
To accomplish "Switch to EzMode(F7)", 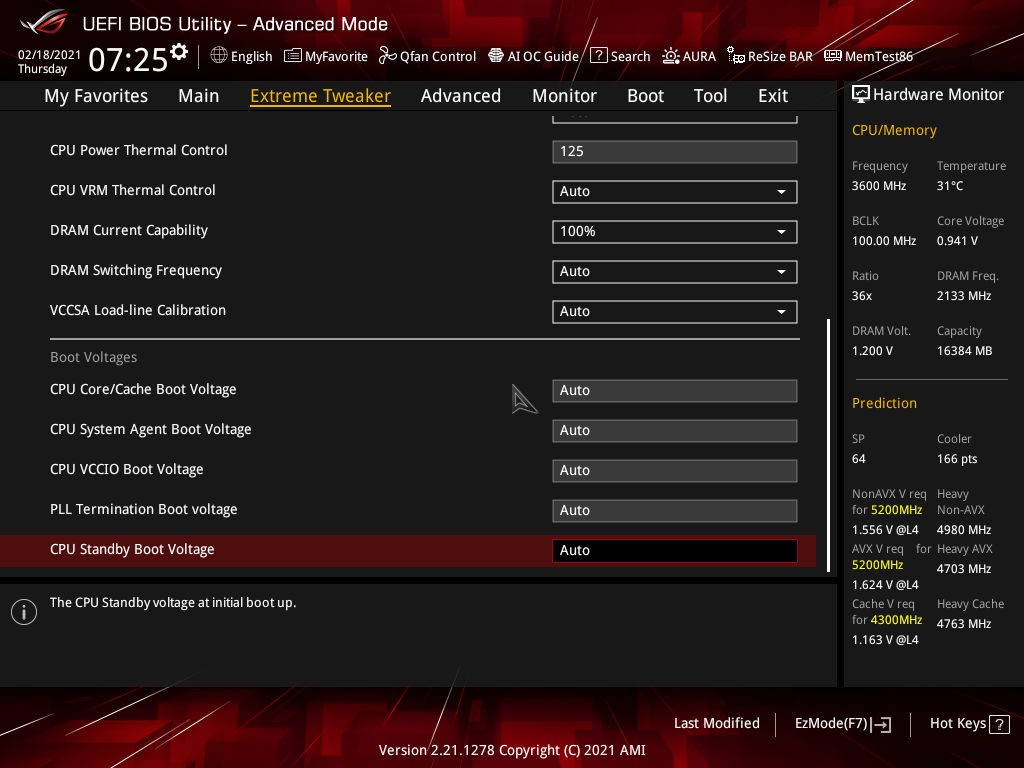I will tap(842, 724).
